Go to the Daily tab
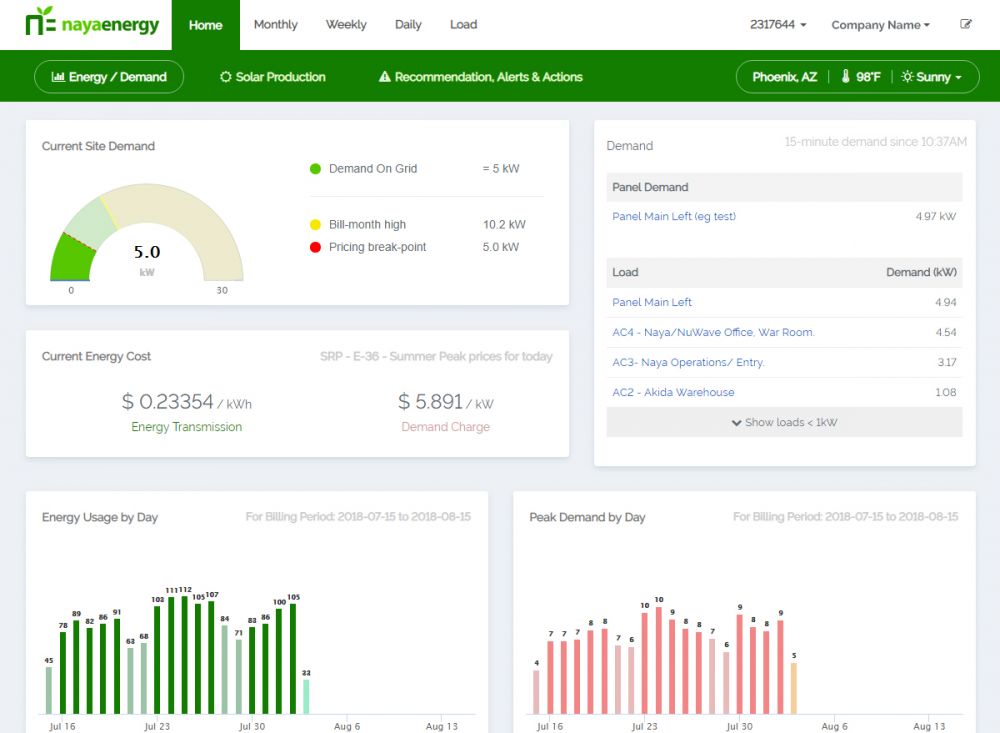 click(x=408, y=25)
